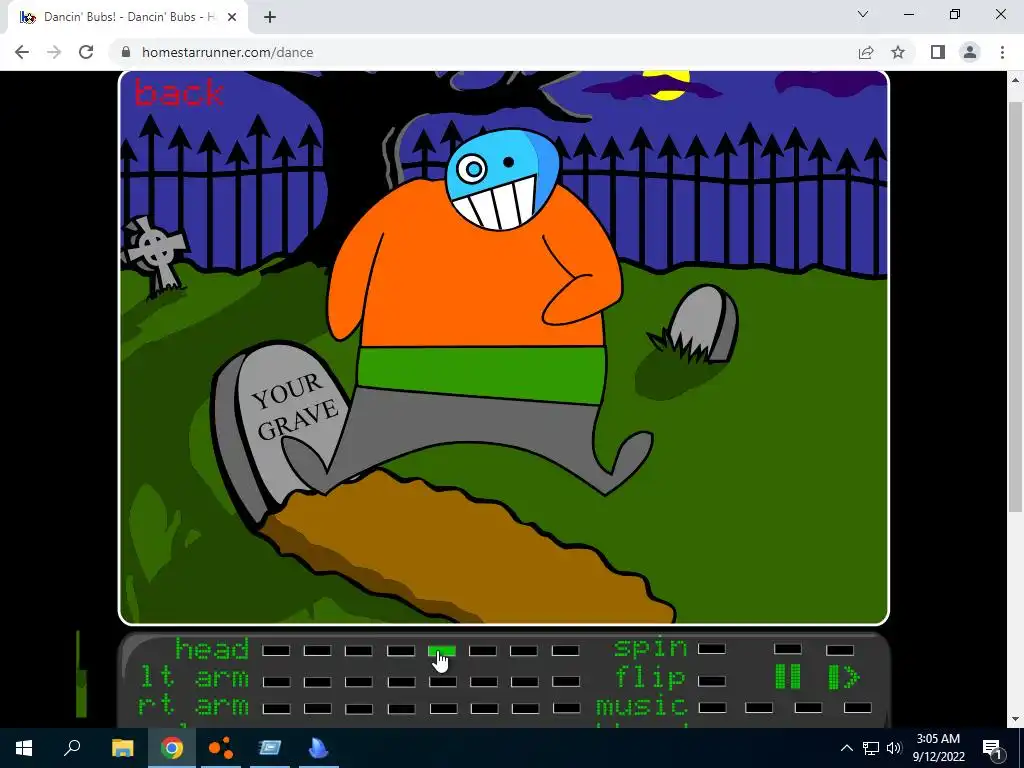
Task: Toggle the sixth lt arm button
Action: pyautogui.click(x=483, y=682)
